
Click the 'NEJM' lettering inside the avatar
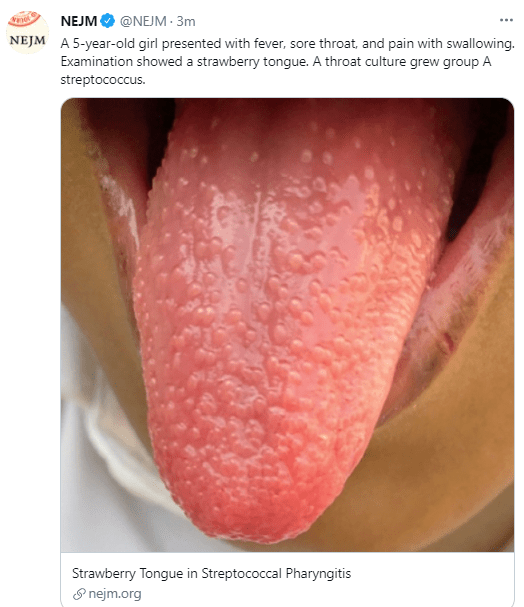[28, 40]
